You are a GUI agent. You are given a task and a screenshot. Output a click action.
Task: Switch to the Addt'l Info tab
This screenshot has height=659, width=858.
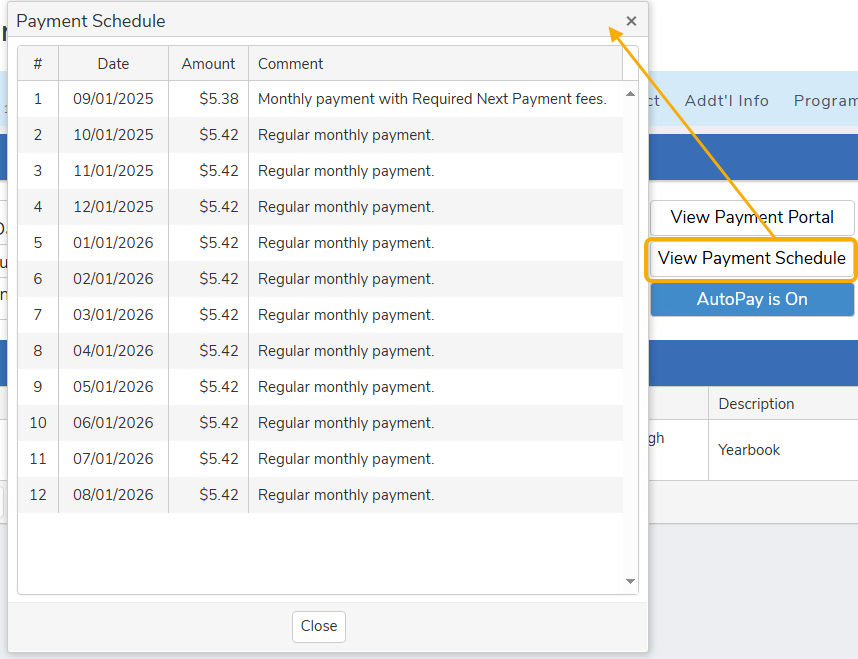(x=727, y=101)
